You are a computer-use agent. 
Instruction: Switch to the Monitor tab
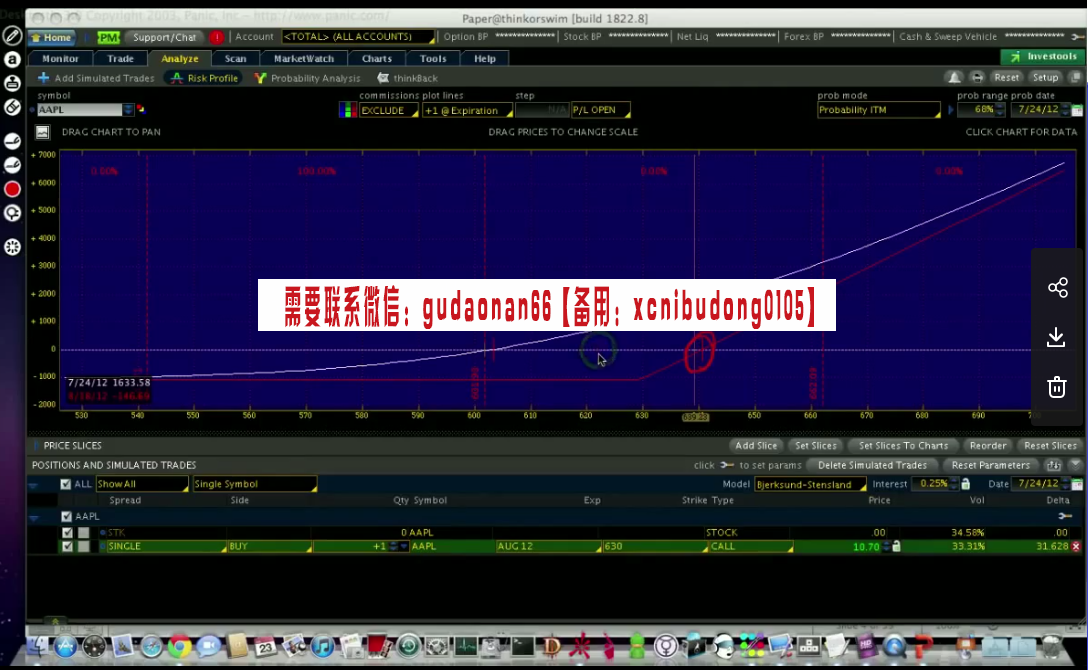(x=60, y=59)
